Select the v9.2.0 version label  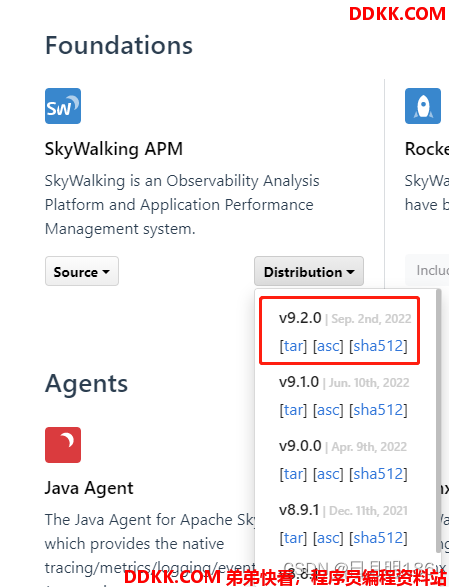[300, 318]
